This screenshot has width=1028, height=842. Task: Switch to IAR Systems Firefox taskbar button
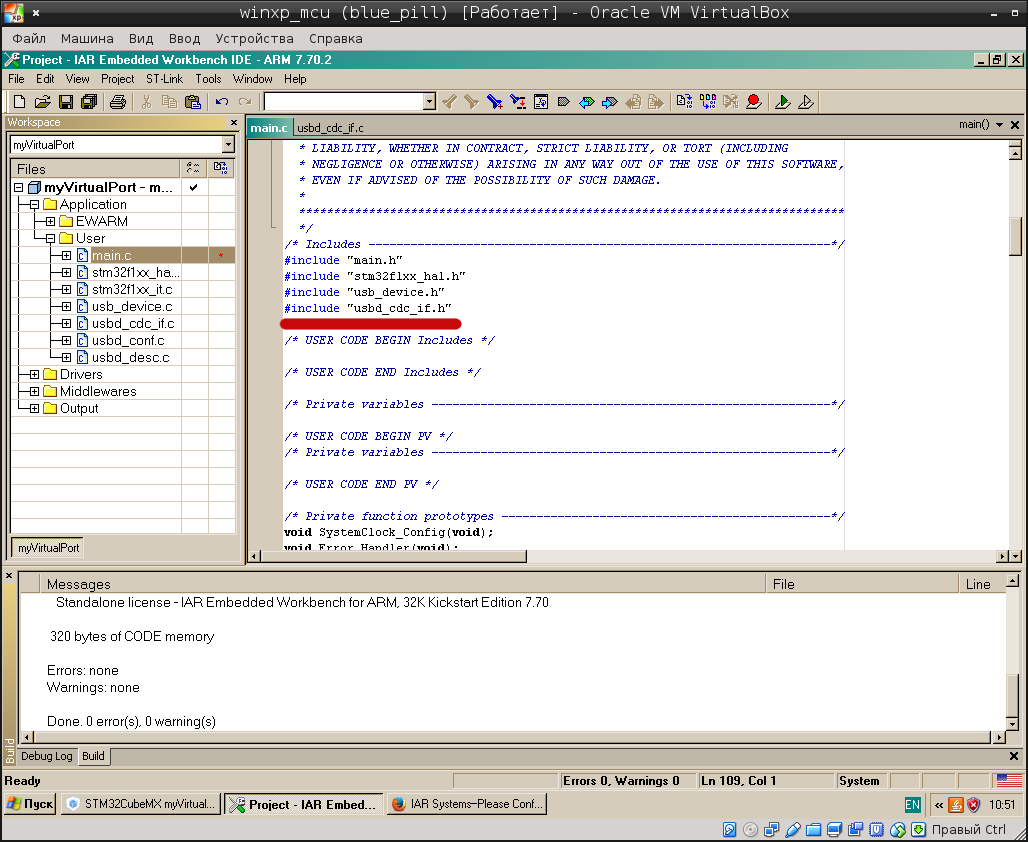tap(467, 804)
